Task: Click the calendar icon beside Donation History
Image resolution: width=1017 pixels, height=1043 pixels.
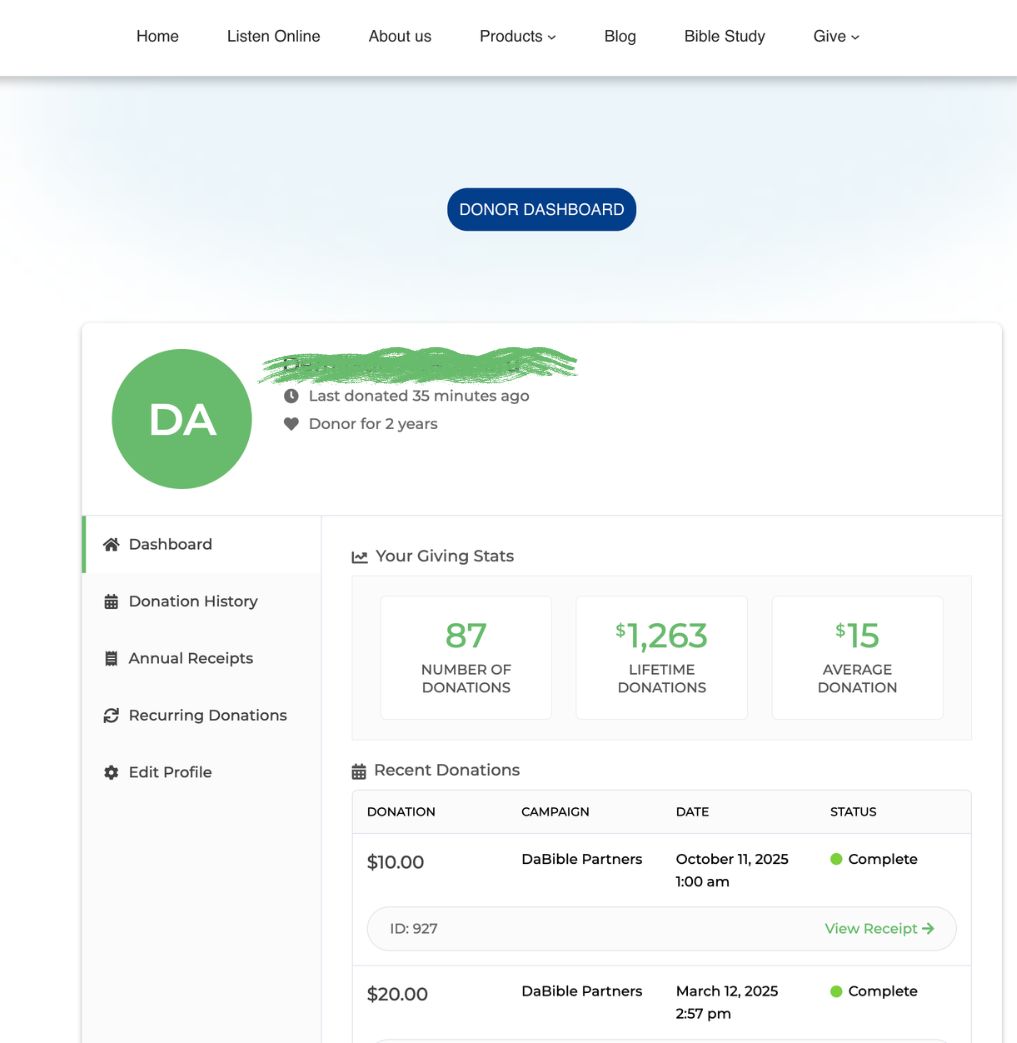Action: coord(111,602)
